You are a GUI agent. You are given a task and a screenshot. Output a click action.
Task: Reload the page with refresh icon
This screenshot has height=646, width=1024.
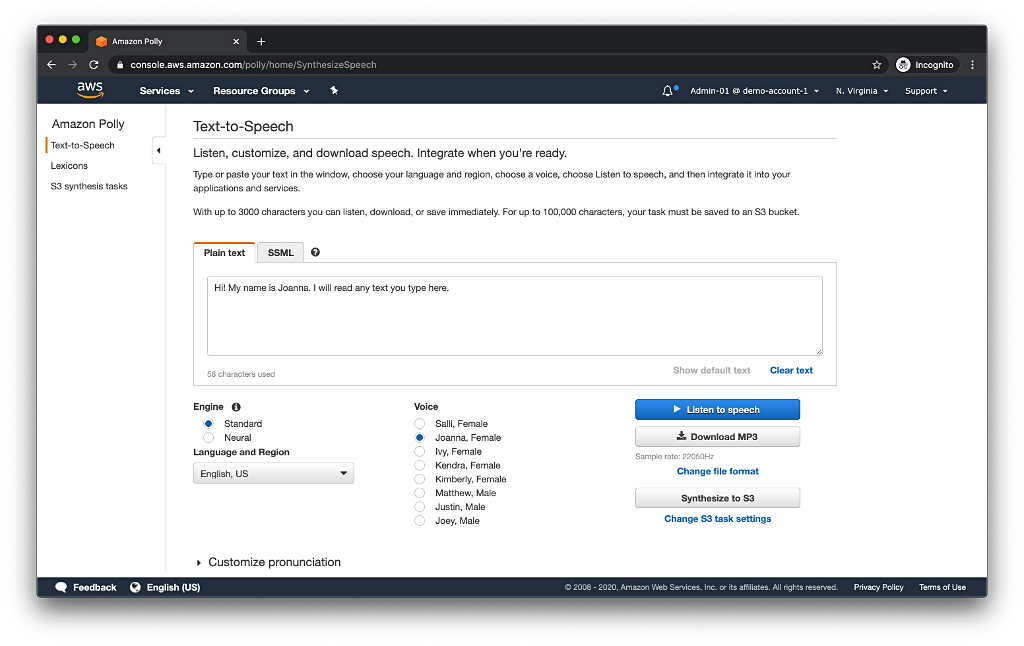click(94, 65)
